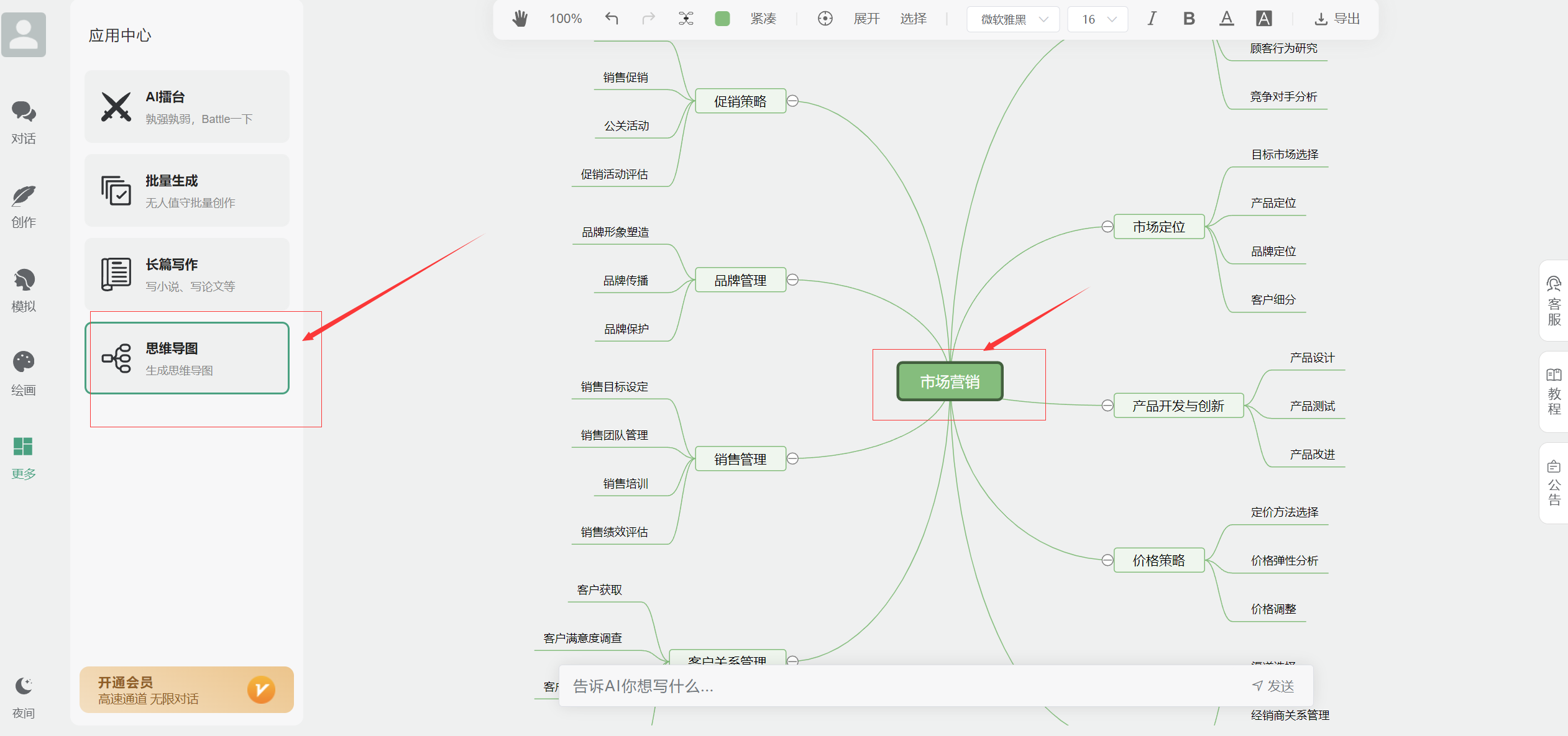The height and width of the screenshot is (736, 1568).
Task: Click the redo arrow icon
Action: 648,19
